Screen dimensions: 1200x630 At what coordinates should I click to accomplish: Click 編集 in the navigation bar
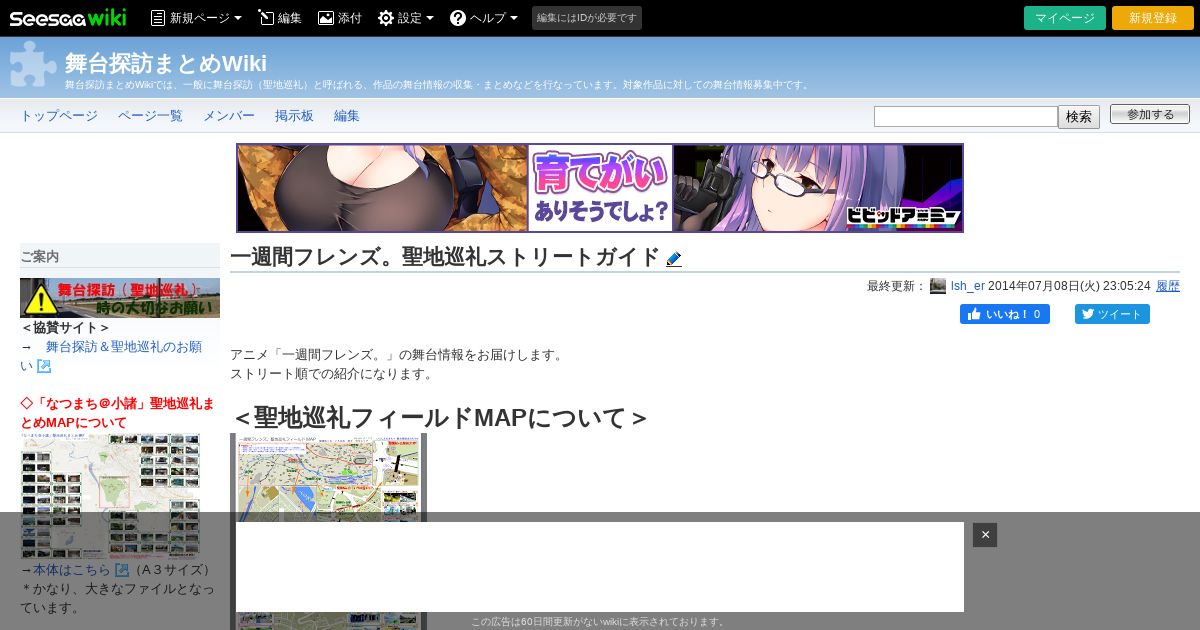(x=347, y=116)
